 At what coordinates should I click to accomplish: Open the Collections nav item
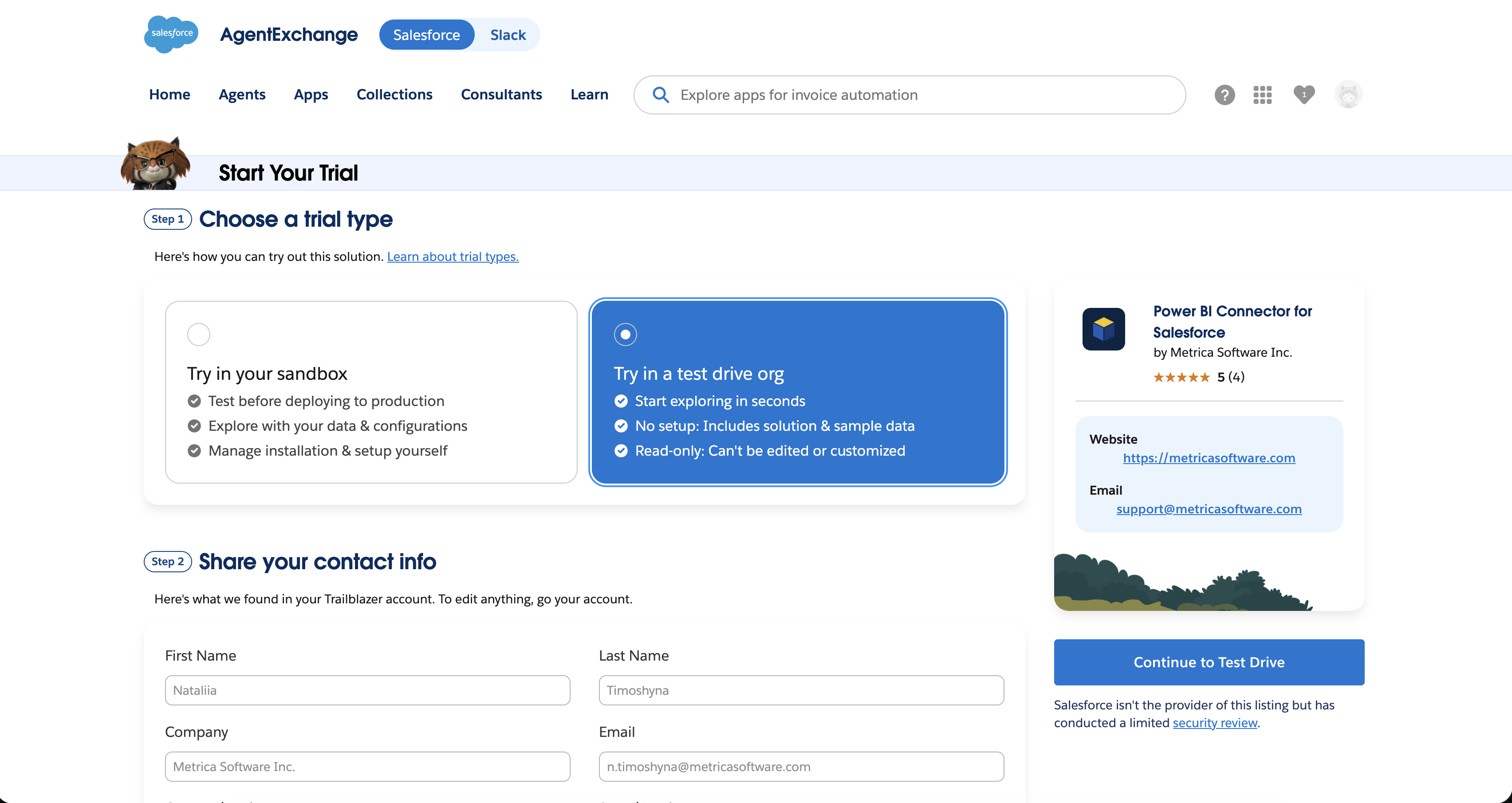[x=394, y=94]
